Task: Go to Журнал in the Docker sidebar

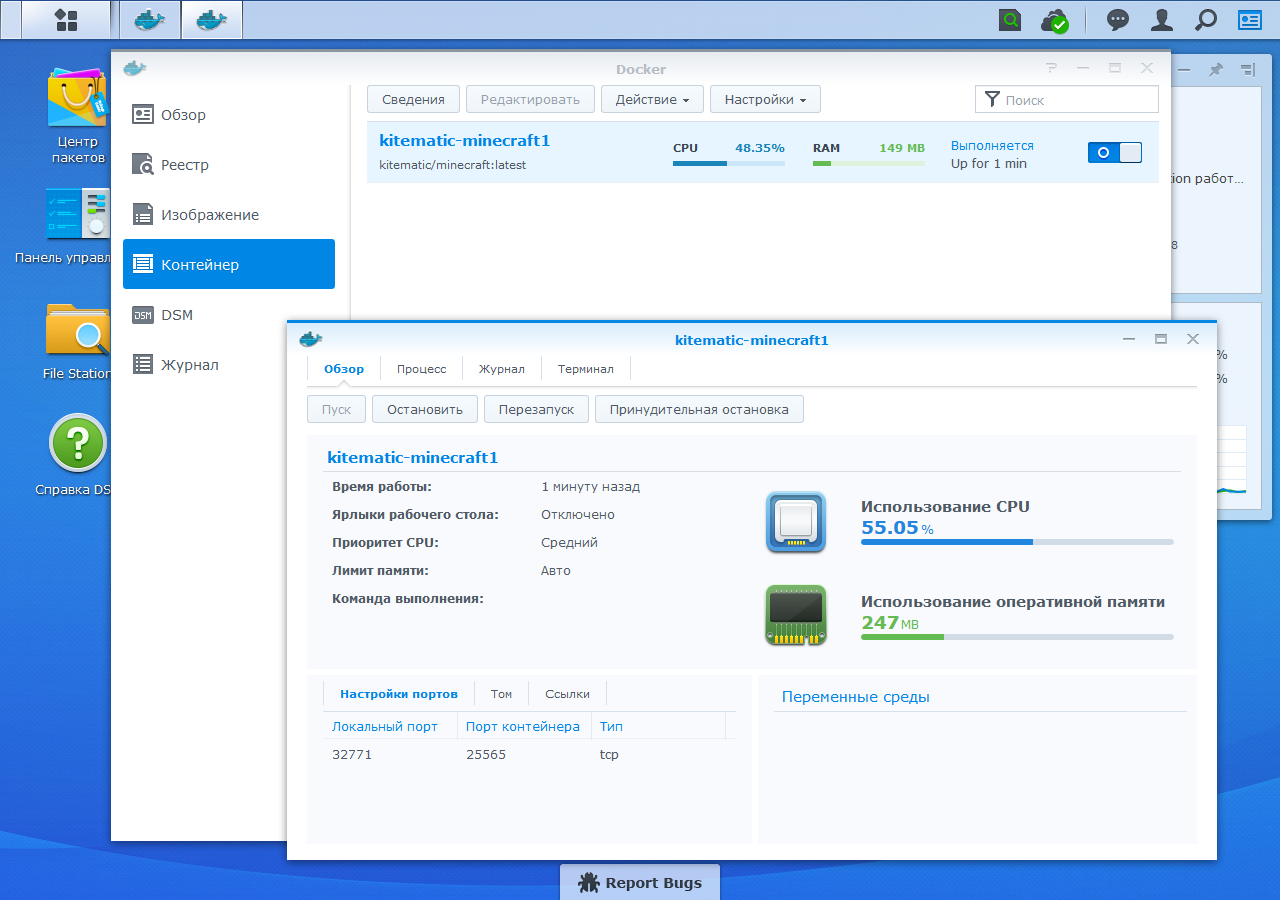Action: pyautogui.click(x=229, y=365)
